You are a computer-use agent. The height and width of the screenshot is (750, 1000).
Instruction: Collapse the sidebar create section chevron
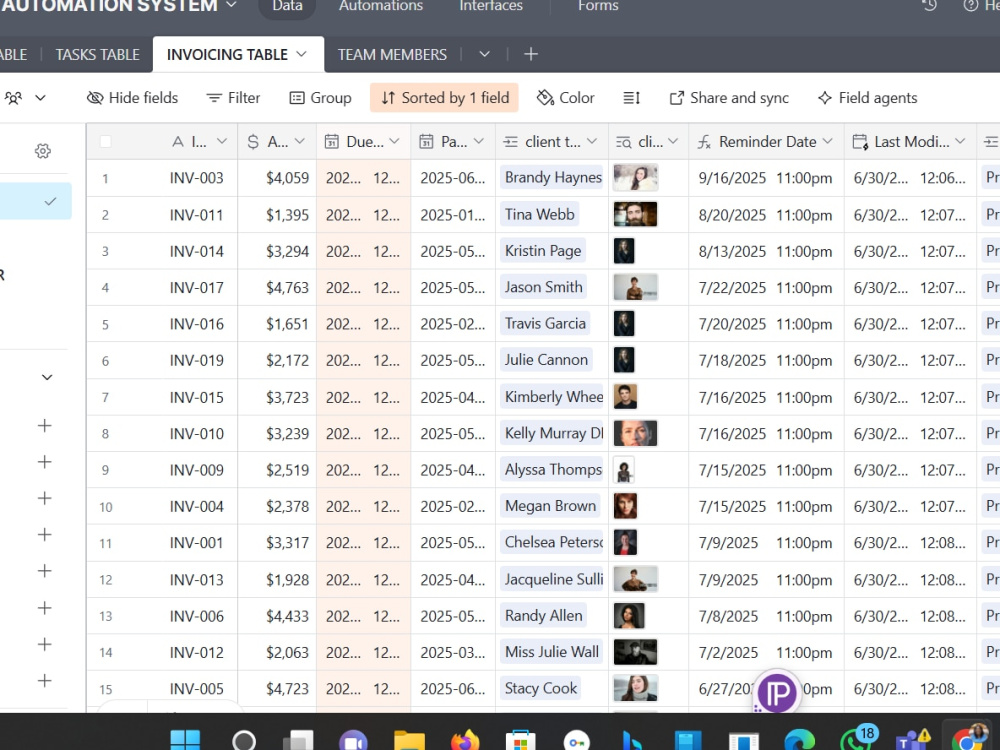point(47,377)
